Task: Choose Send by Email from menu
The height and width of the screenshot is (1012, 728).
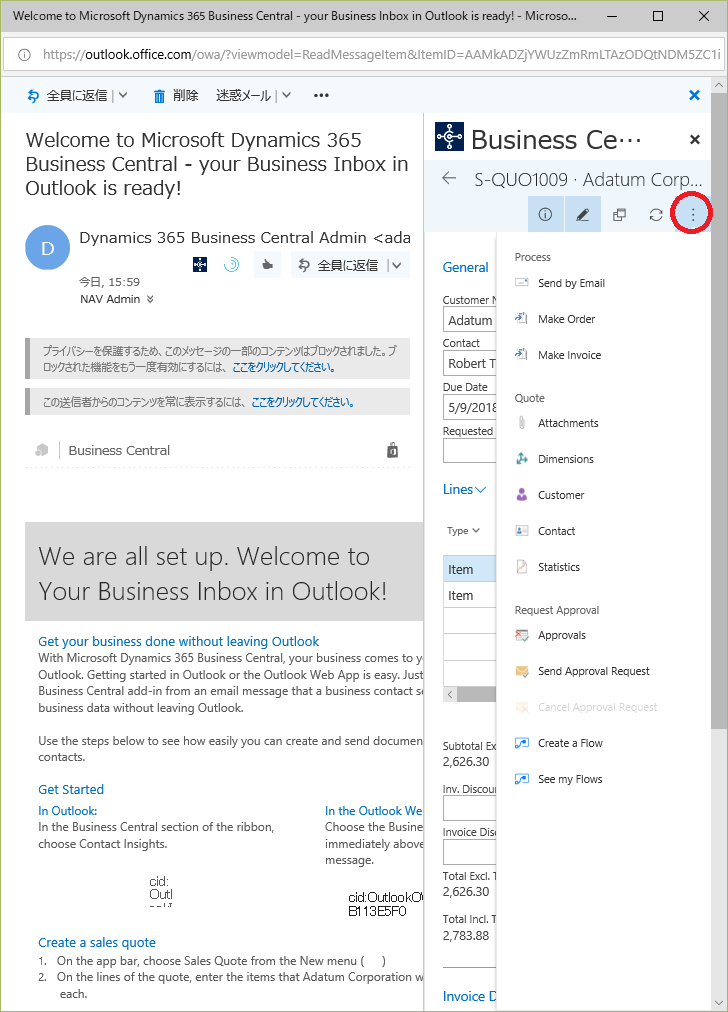Action: click(x=571, y=283)
